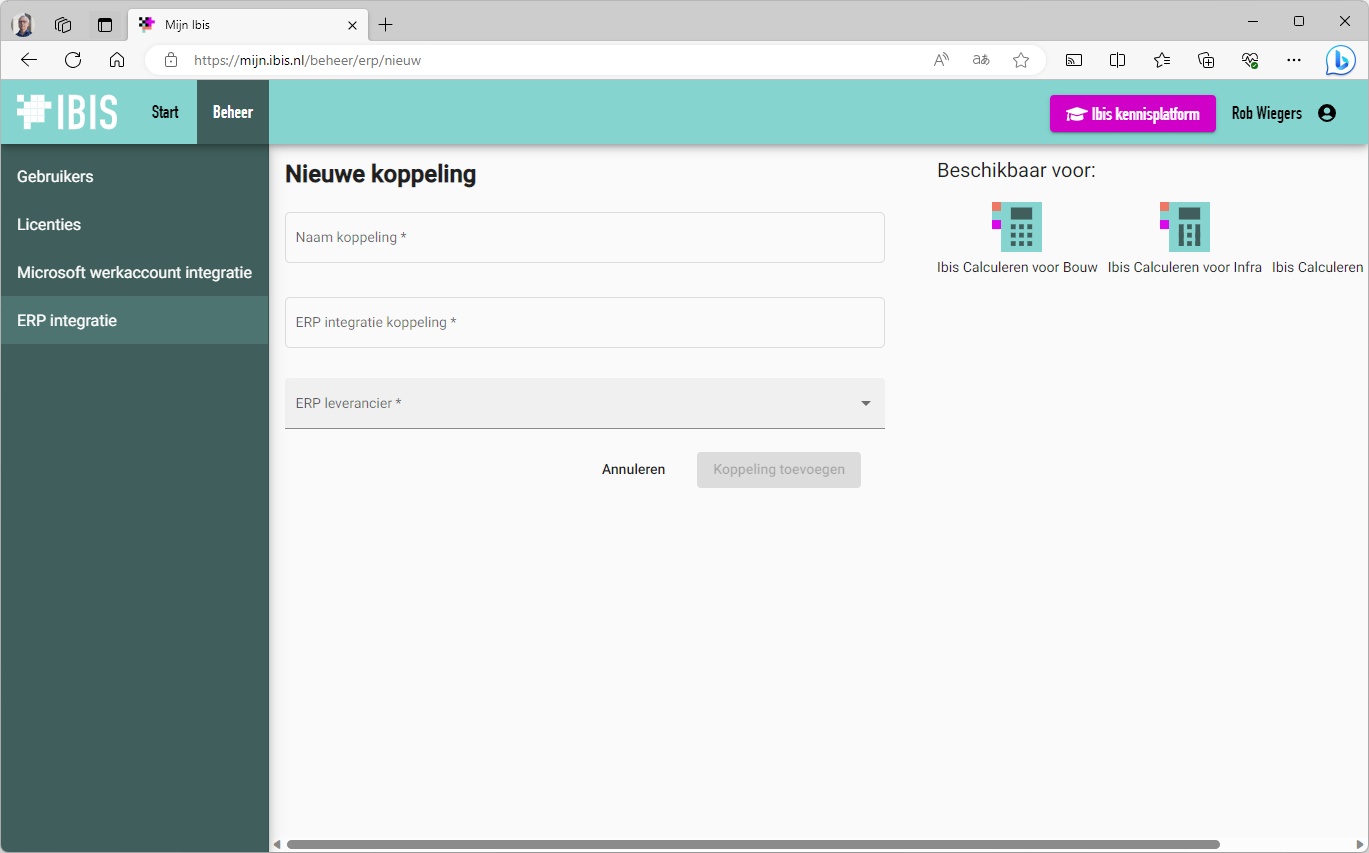Click the IBIS logo in header
1369x853 pixels.
[67, 112]
